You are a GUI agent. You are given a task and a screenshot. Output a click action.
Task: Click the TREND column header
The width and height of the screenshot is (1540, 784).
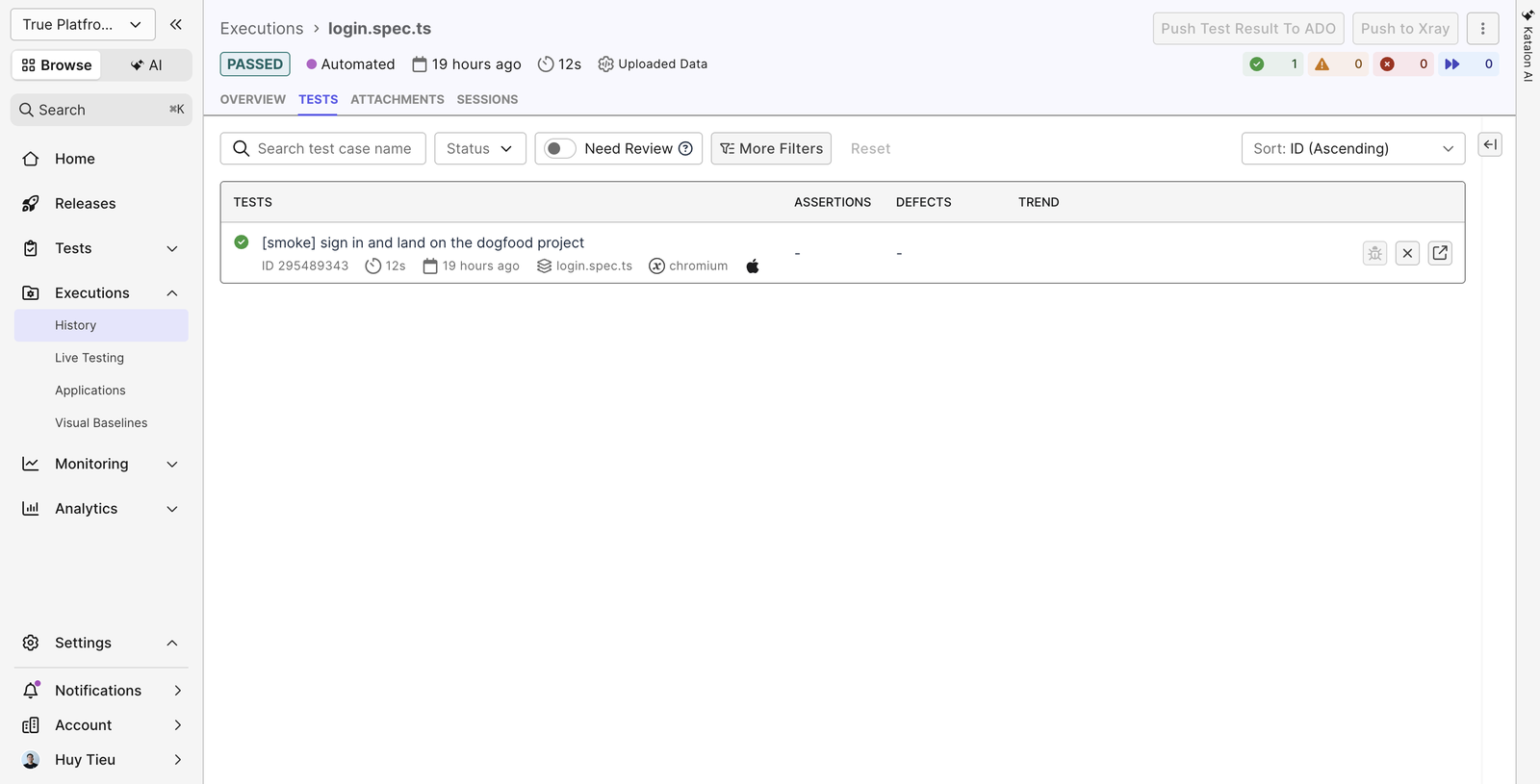tap(1039, 202)
